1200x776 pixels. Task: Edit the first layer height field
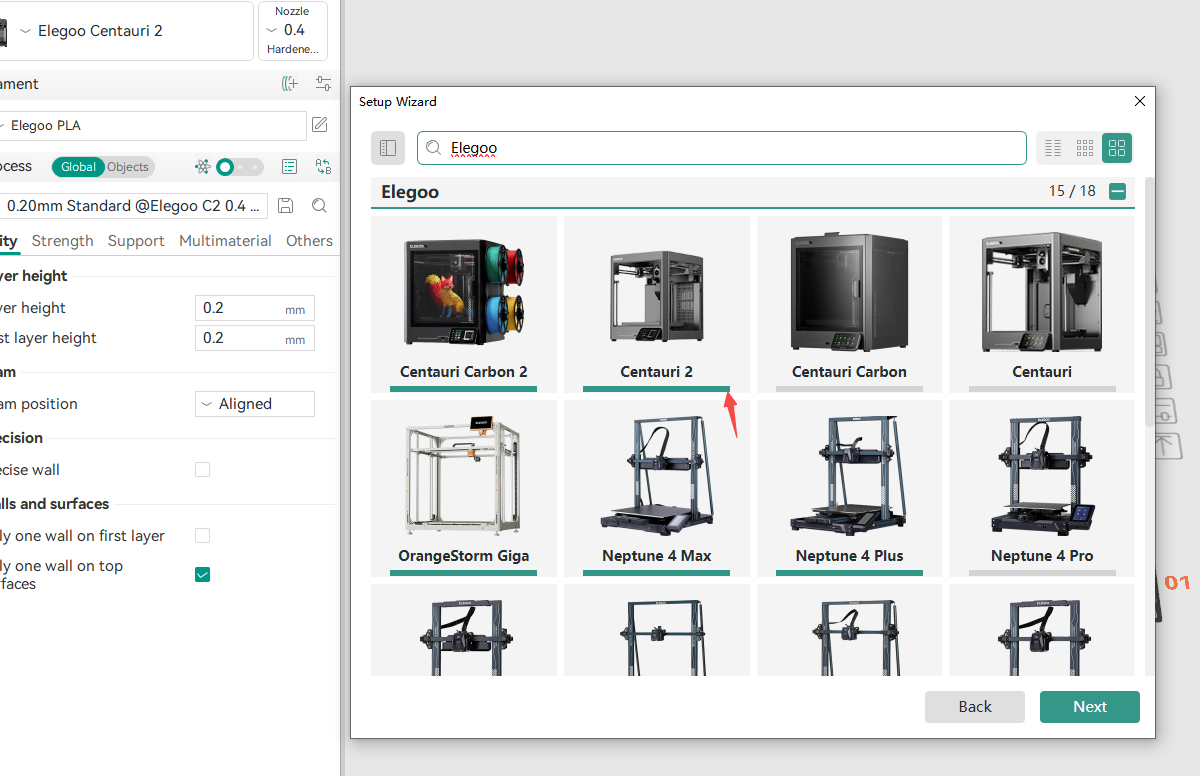(x=255, y=338)
